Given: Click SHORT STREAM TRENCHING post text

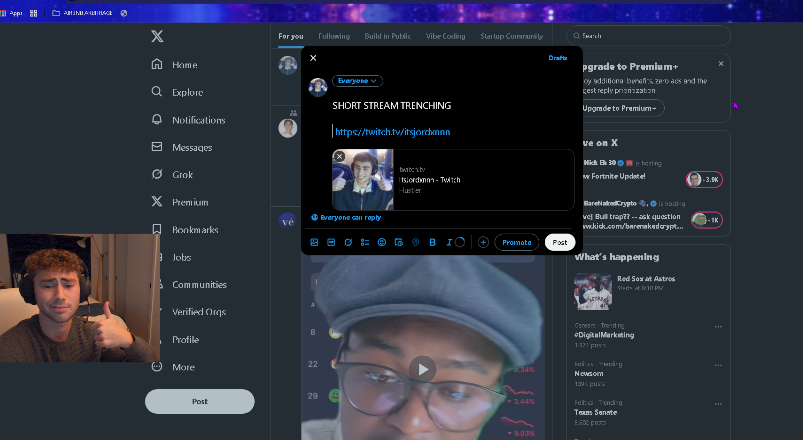Looking at the screenshot, I should (392, 106).
